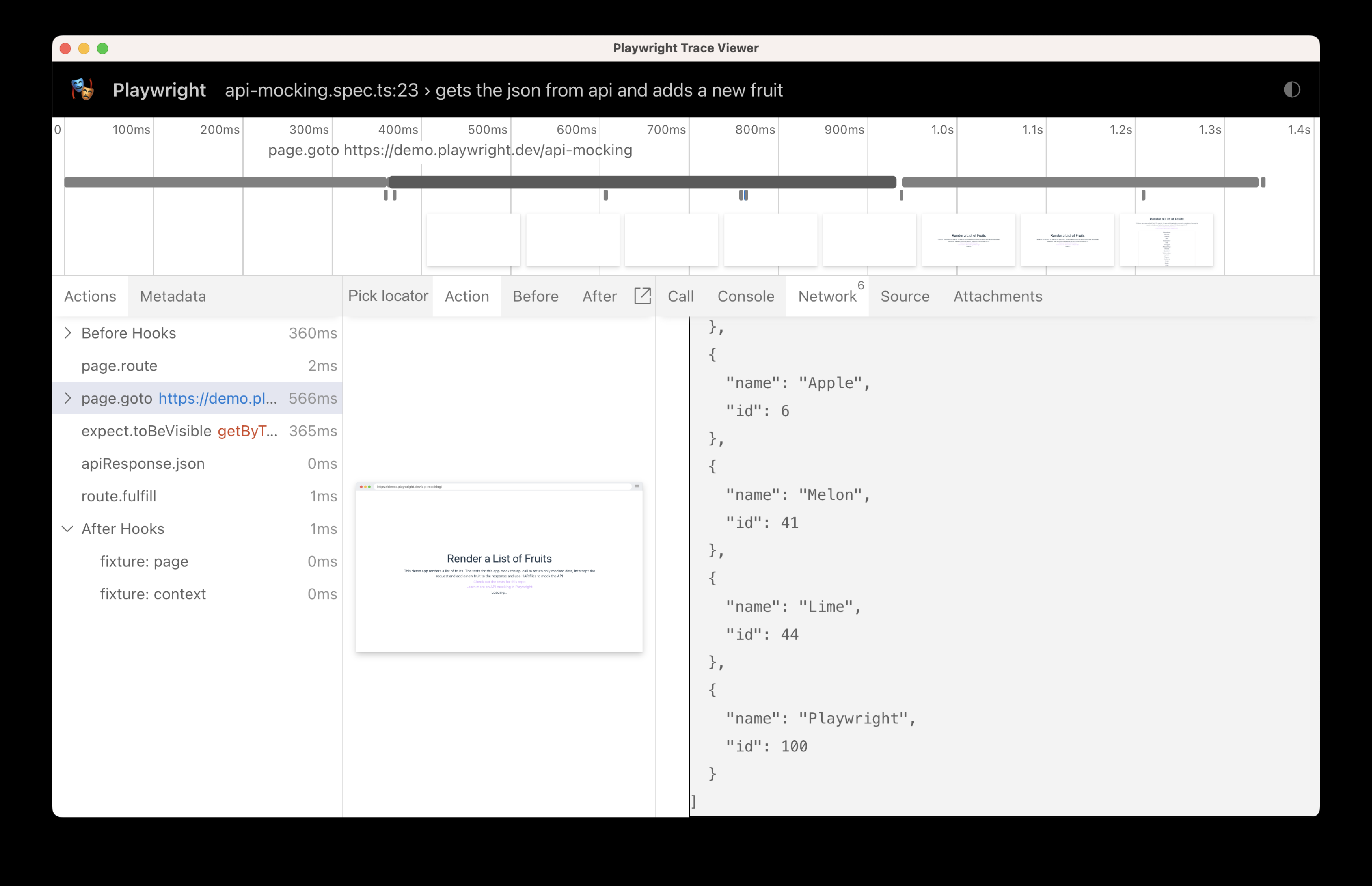
Task: Click the "name": "Melon" JSON line
Action: 798,495
